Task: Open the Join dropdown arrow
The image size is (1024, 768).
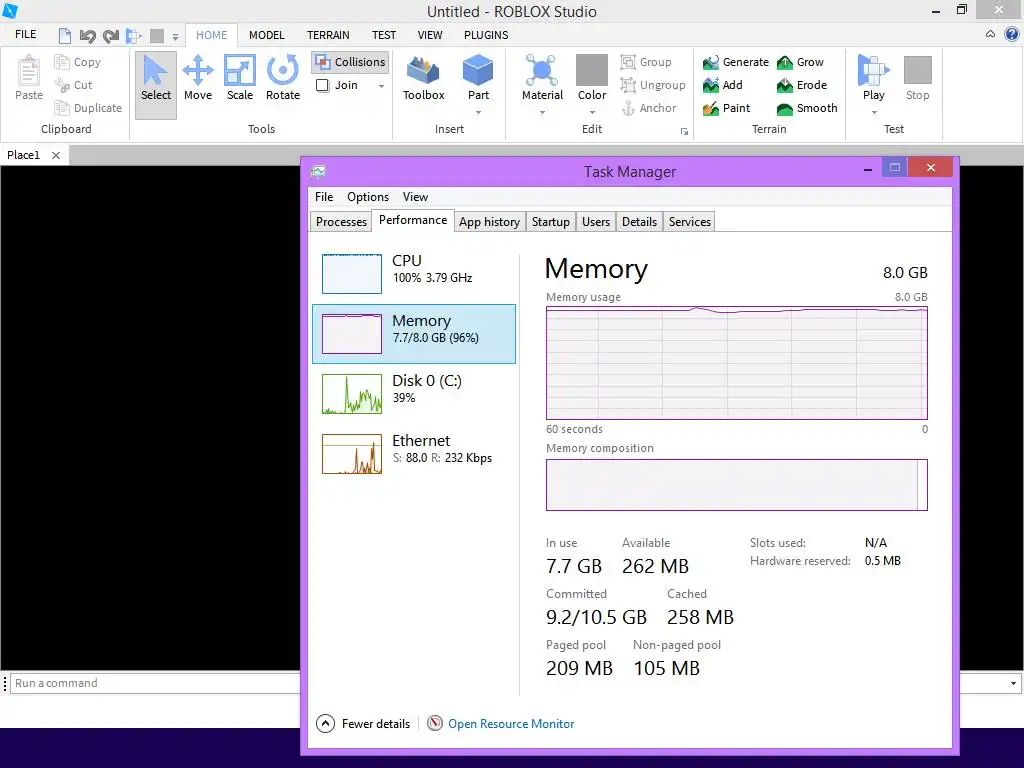Action: 381,86
